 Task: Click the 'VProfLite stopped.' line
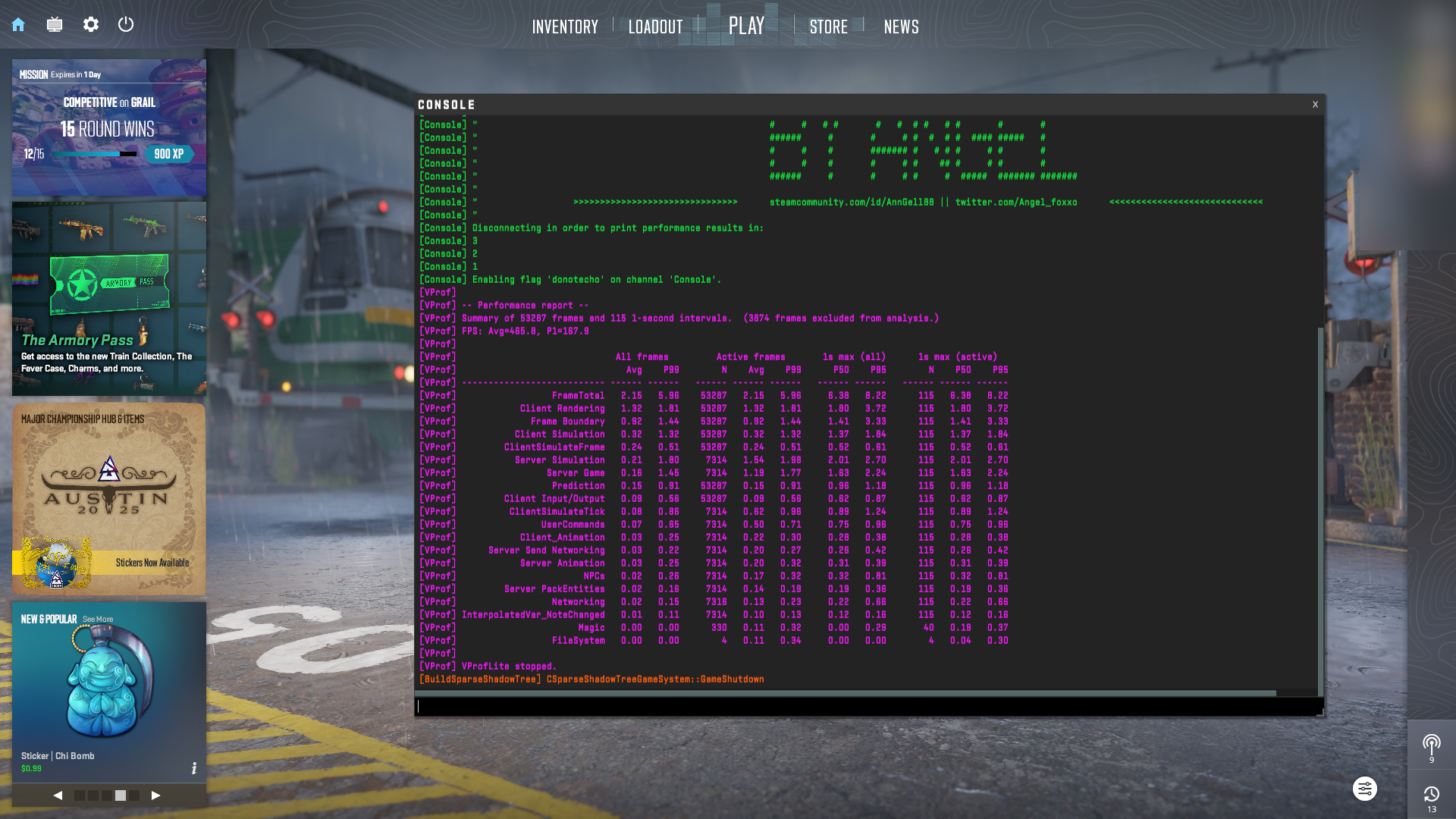(509, 667)
